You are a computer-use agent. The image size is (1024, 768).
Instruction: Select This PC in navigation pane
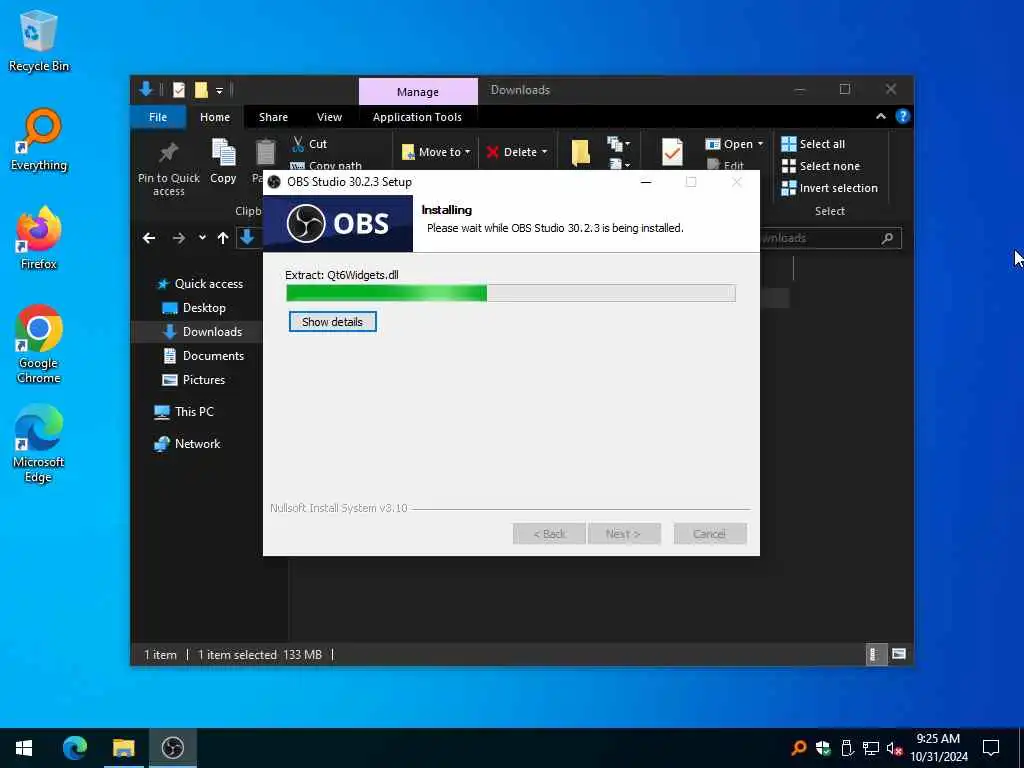click(x=184, y=411)
